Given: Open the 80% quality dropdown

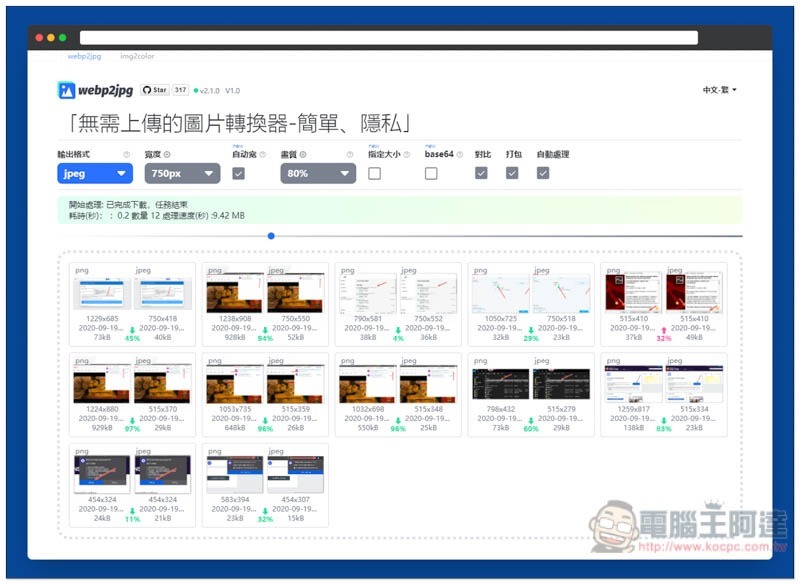Looking at the screenshot, I should point(318,173).
